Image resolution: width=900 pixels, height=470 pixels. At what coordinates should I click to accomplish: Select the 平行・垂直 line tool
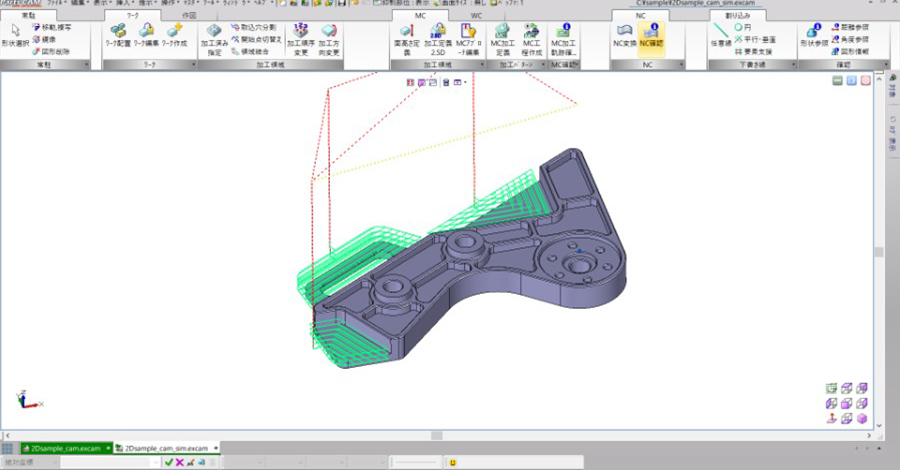(x=755, y=40)
